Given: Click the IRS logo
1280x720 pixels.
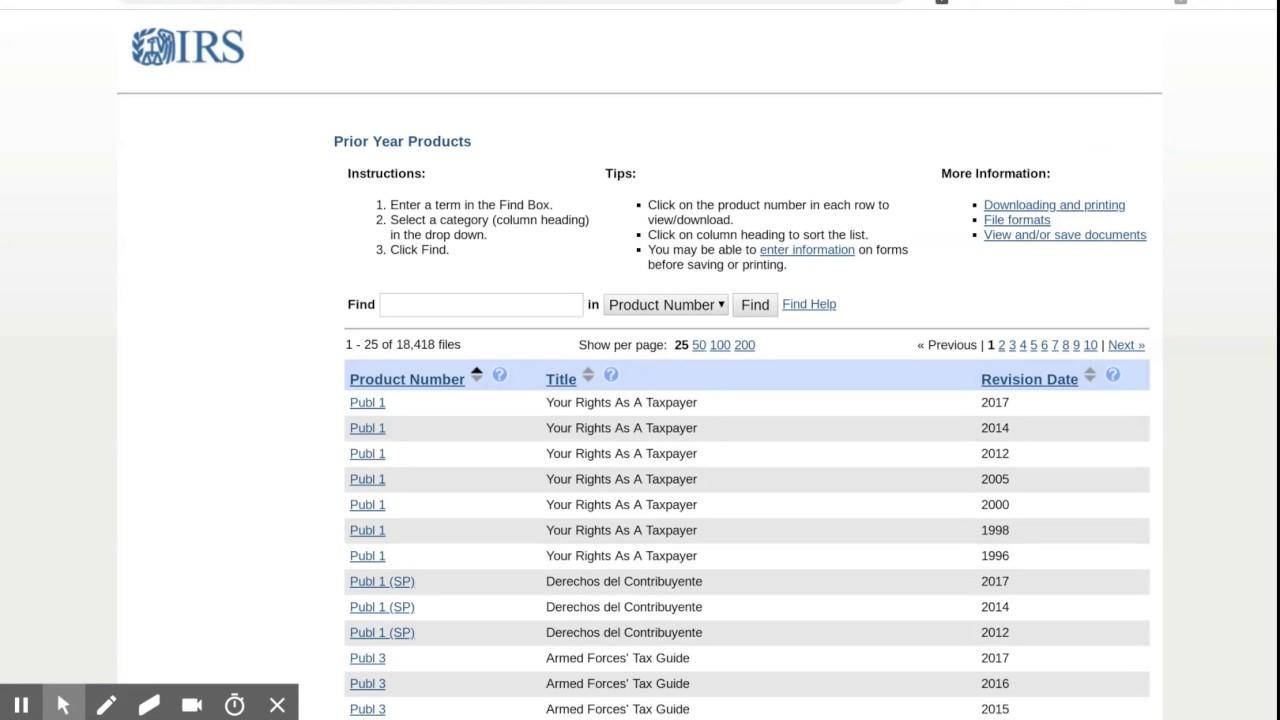Looking at the screenshot, I should click(188, 47).
